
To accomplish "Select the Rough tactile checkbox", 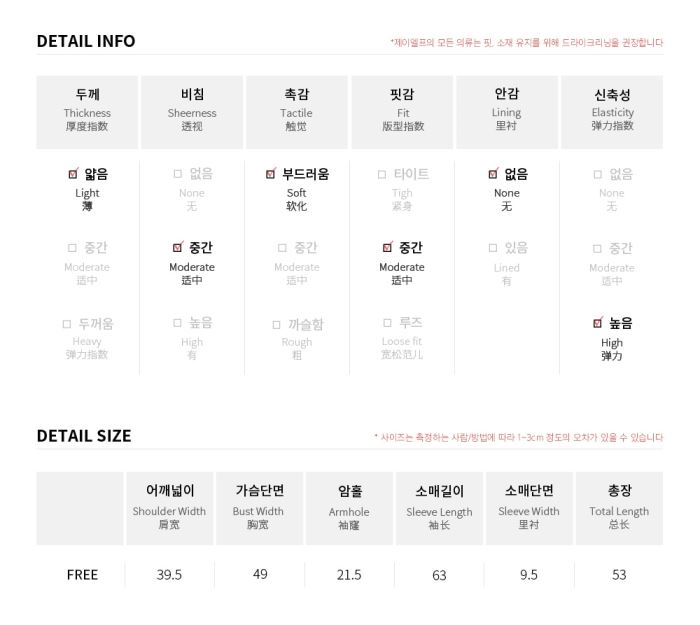I will (x=276, y=325).
